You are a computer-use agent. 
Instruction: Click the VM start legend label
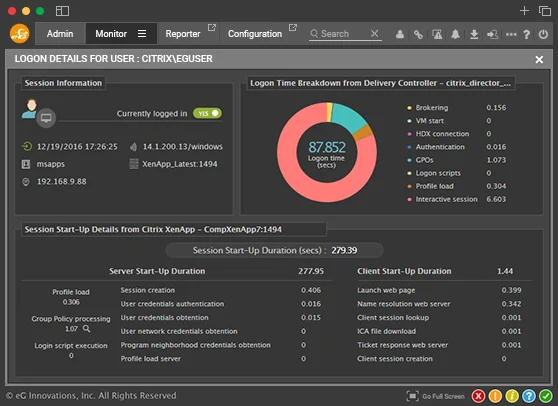[x=430, y=121]
